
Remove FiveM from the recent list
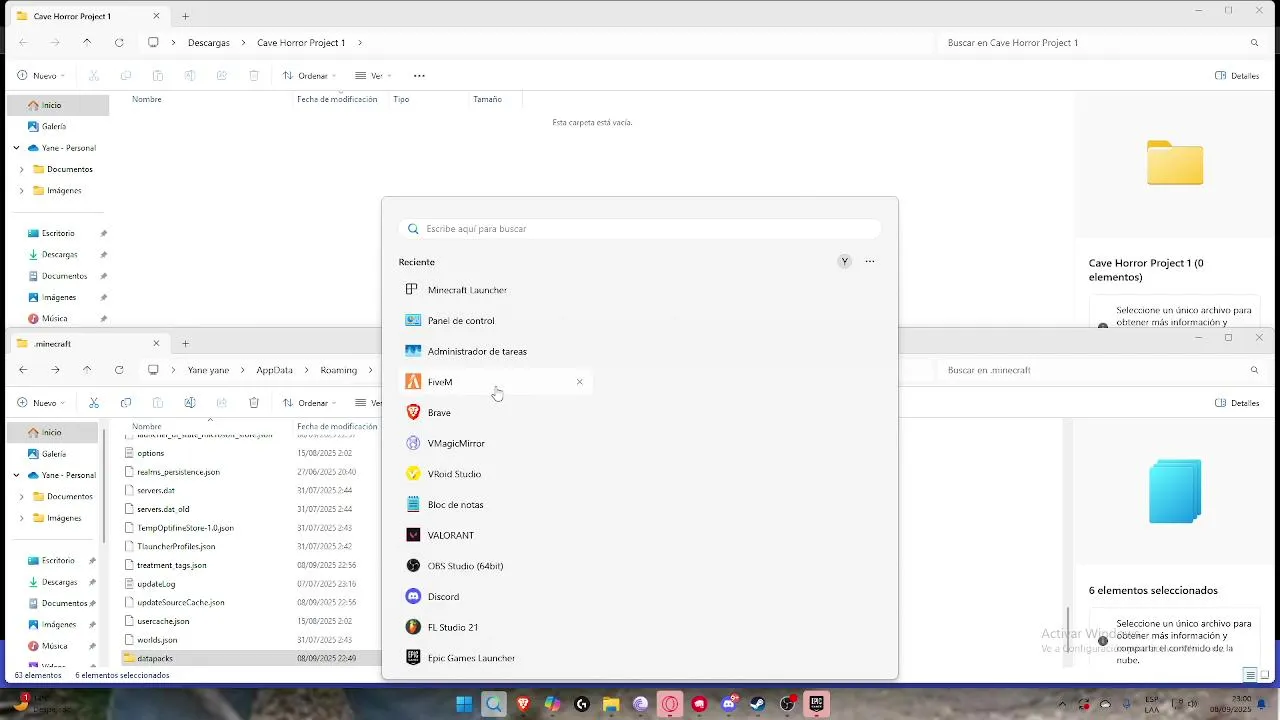coord(579,382)
